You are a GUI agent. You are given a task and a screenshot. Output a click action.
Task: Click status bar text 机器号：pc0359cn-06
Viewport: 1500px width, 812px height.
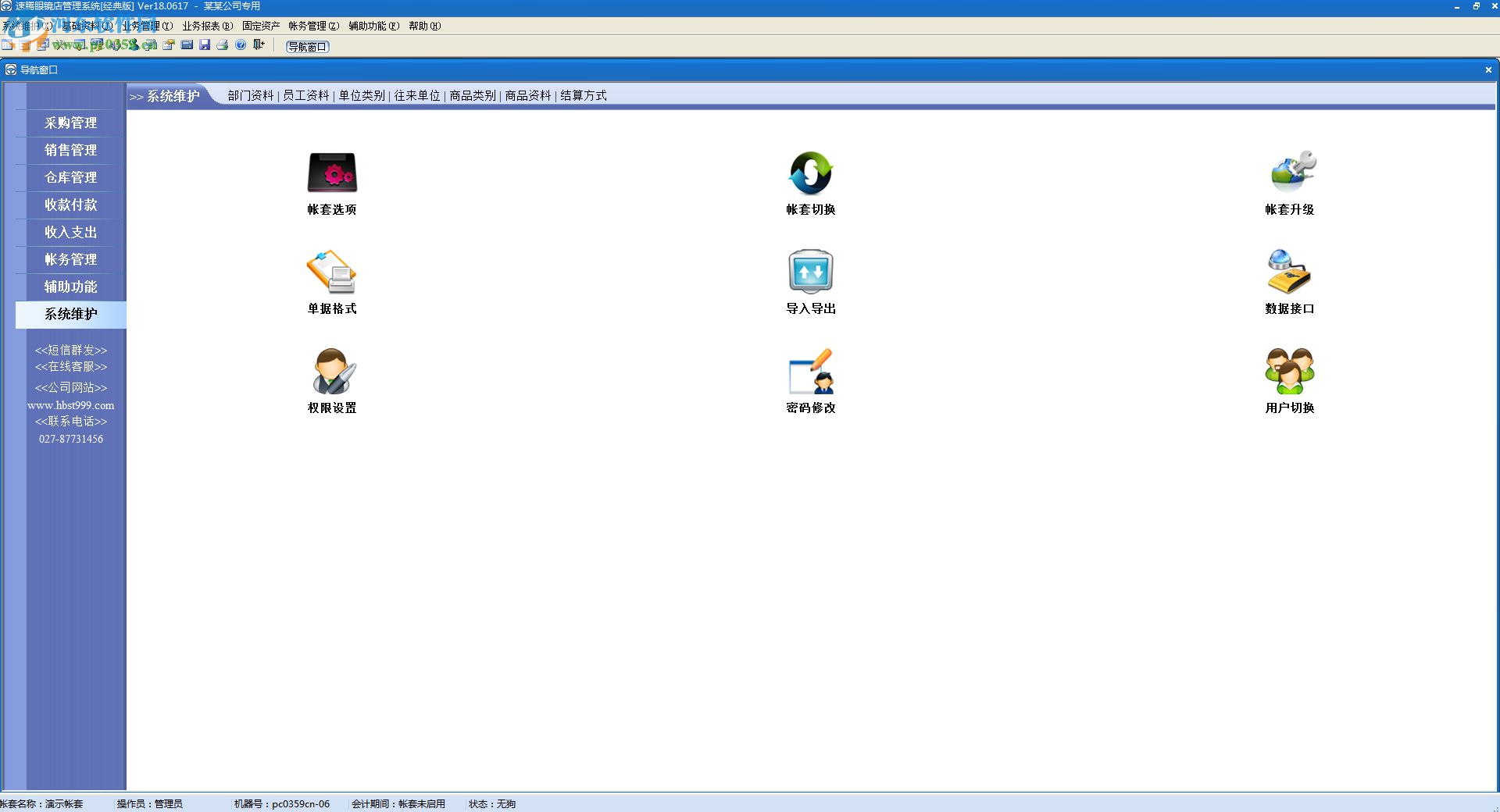(282, 803)
